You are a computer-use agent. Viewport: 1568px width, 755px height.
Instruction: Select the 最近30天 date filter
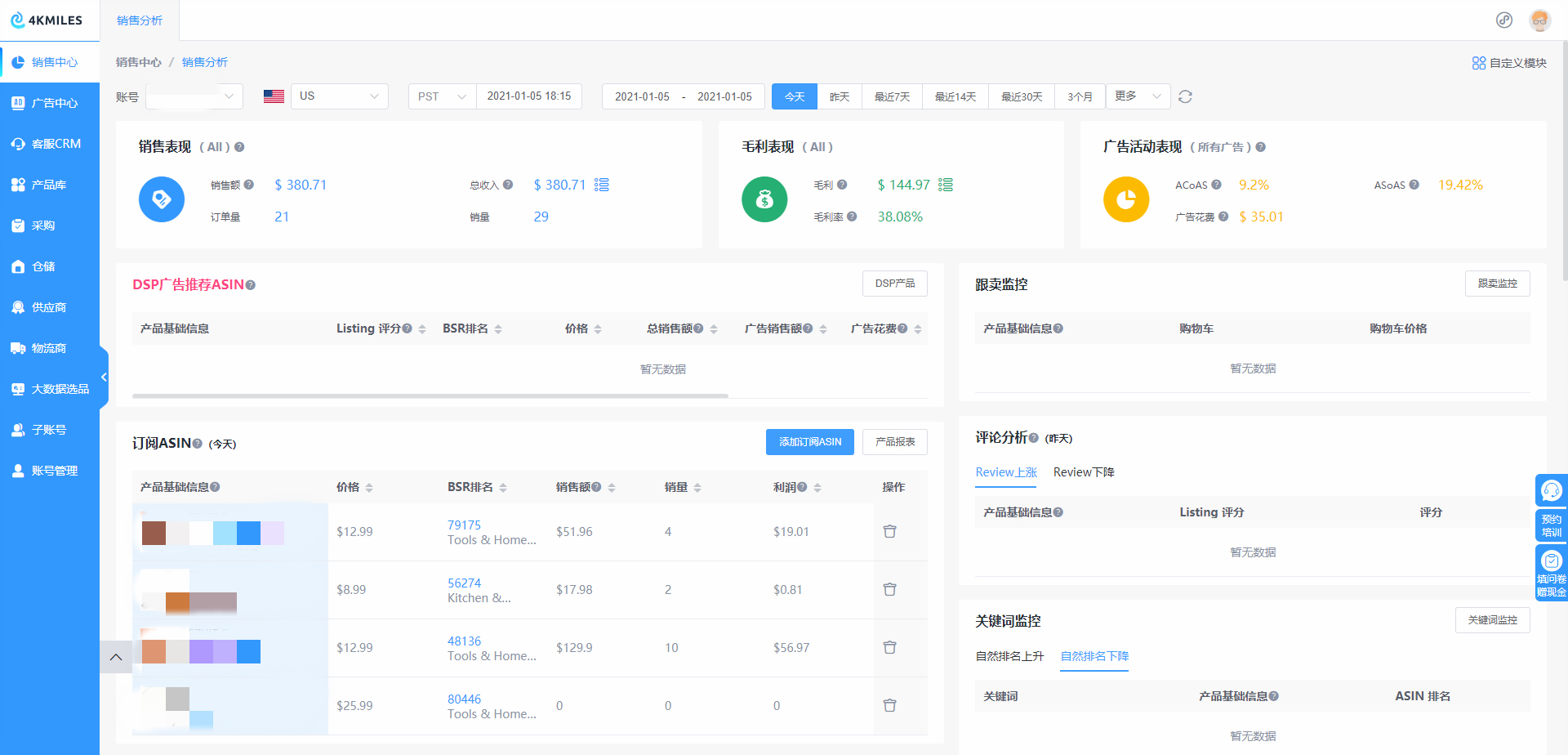[1021, 96]
